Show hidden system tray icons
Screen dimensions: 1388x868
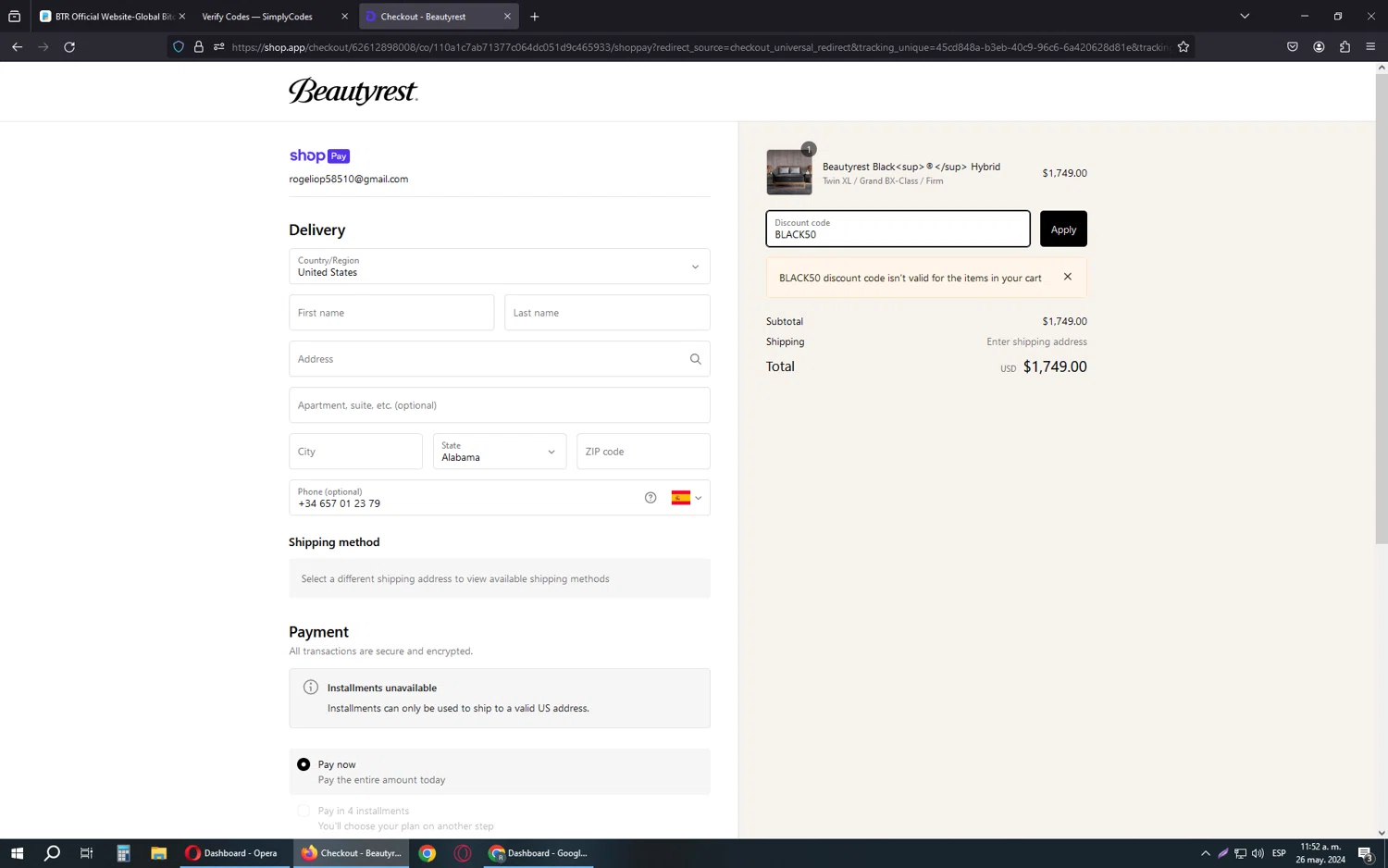(x=1205, y=853)
